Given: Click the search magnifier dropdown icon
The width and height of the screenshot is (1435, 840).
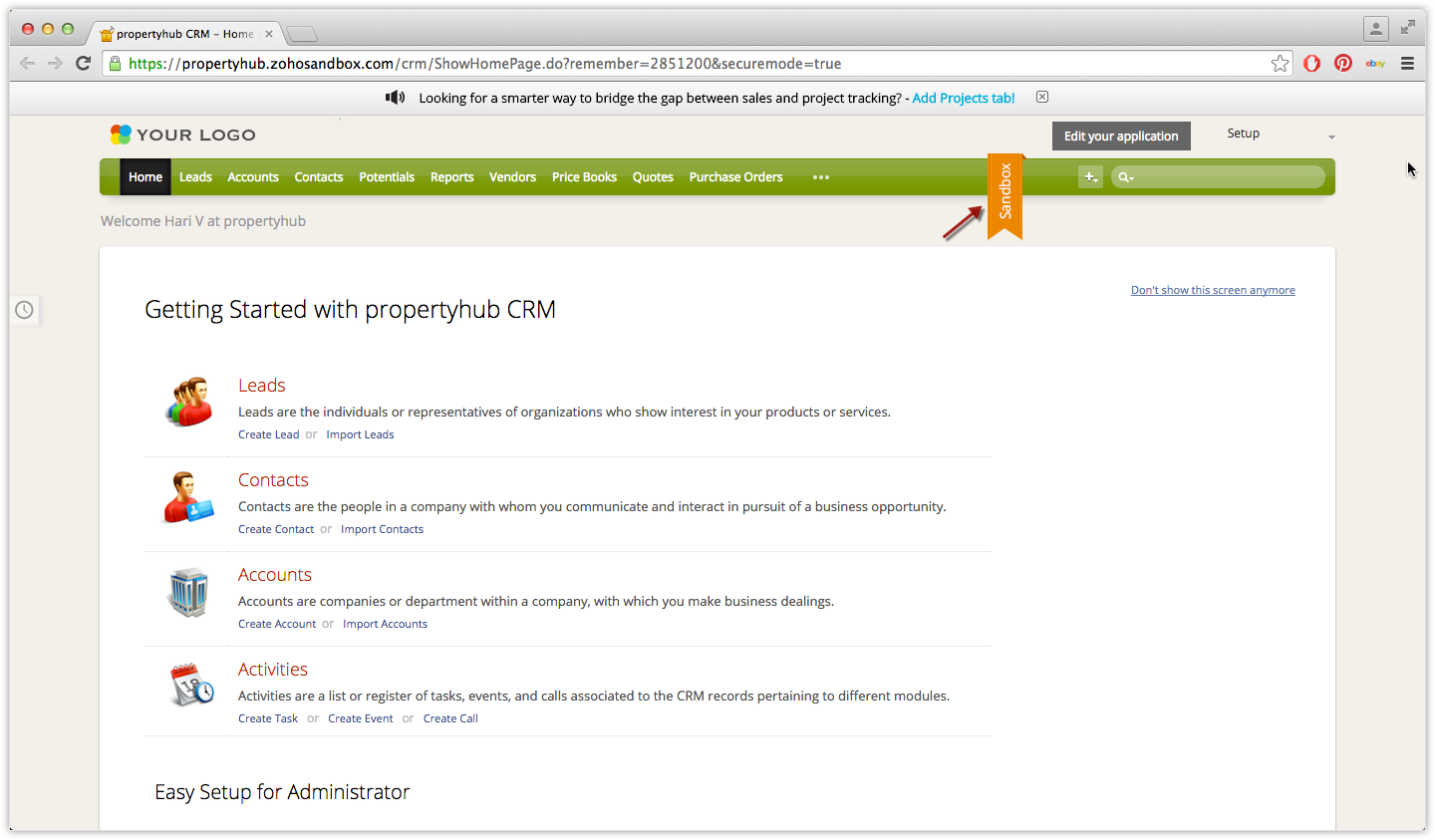Looking at the screenshot, I should point(1125,177).
